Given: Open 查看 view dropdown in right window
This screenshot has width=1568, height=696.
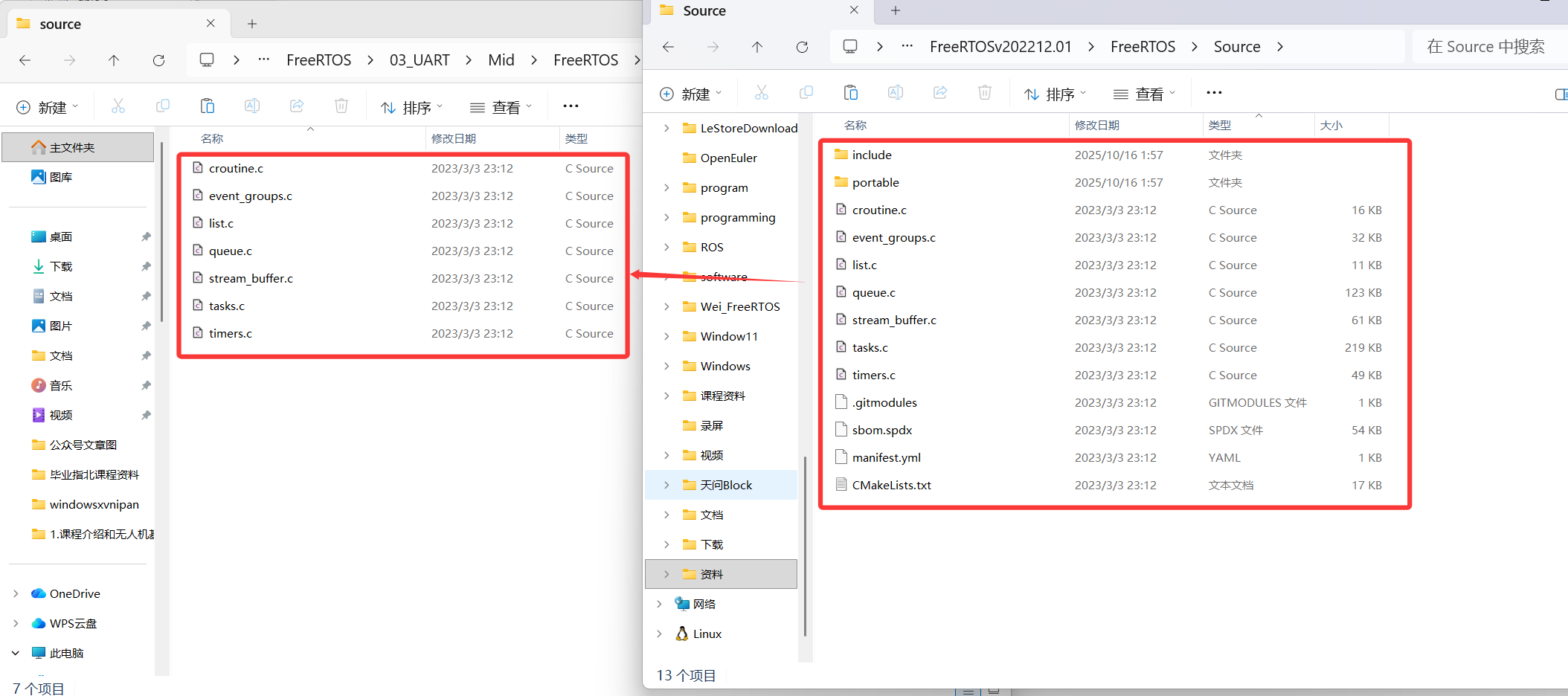Looking at the screenshot, I should click(x=1145, y=94).
